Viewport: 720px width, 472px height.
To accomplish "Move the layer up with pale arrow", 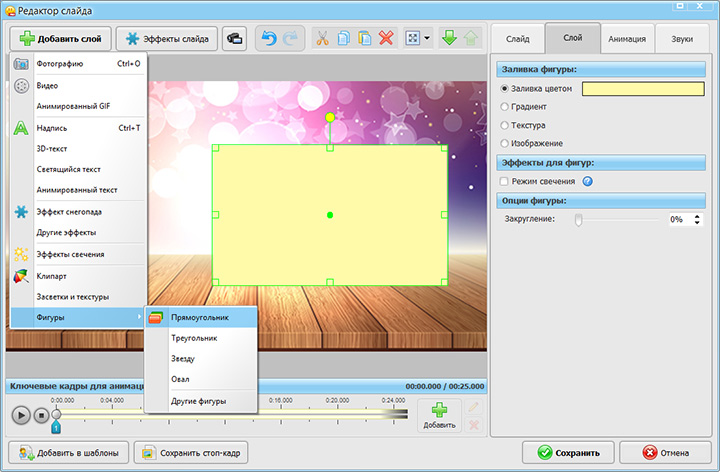I will [471, 38].
